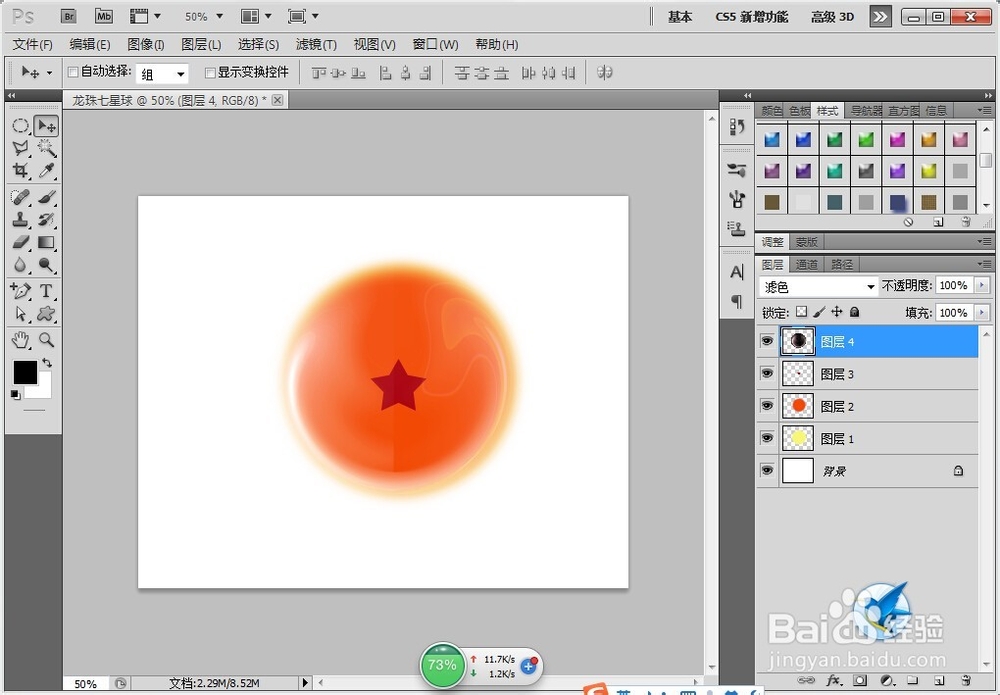
Task: Reset default foreground and background colors
Action: [x=15, y=395]
